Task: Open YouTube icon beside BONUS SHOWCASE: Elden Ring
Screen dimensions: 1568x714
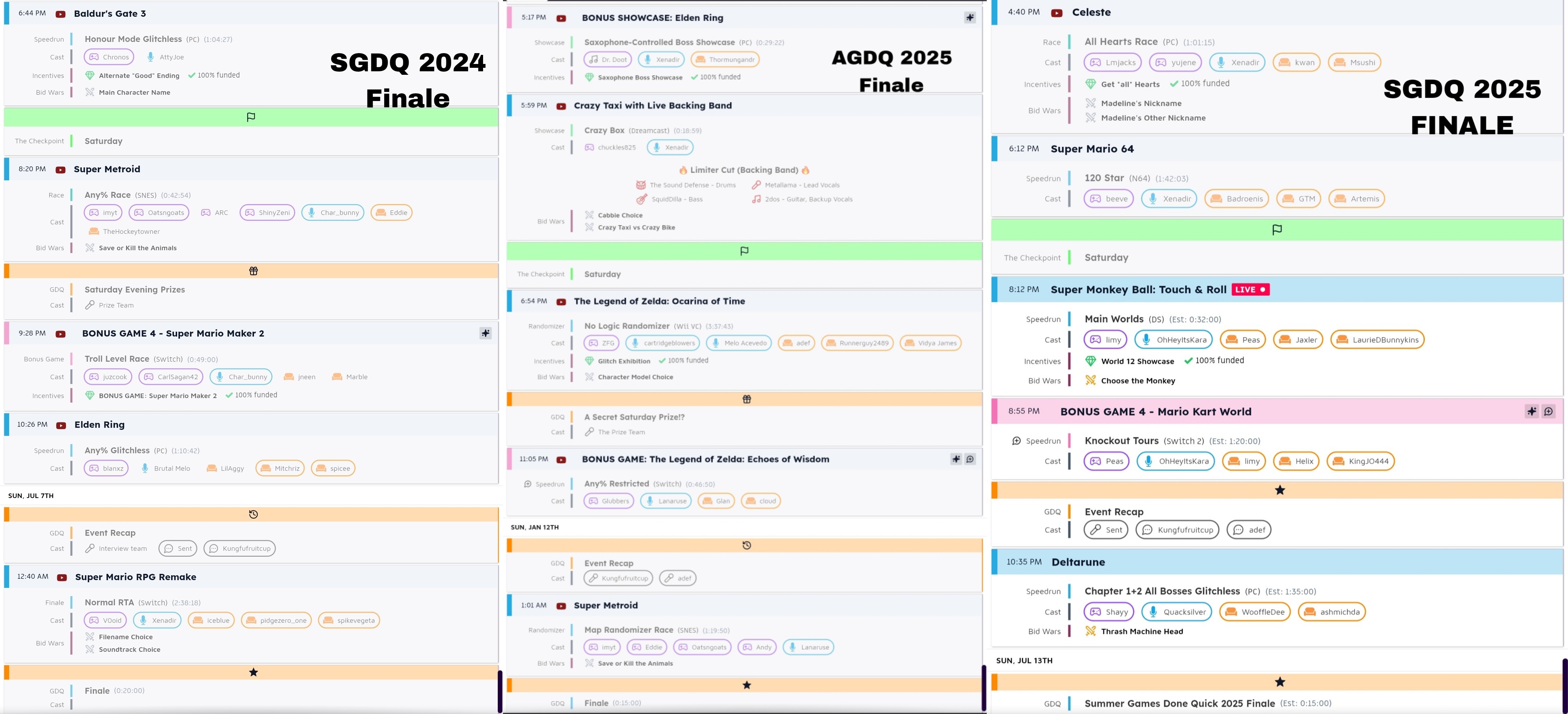Action: [561, 18]
